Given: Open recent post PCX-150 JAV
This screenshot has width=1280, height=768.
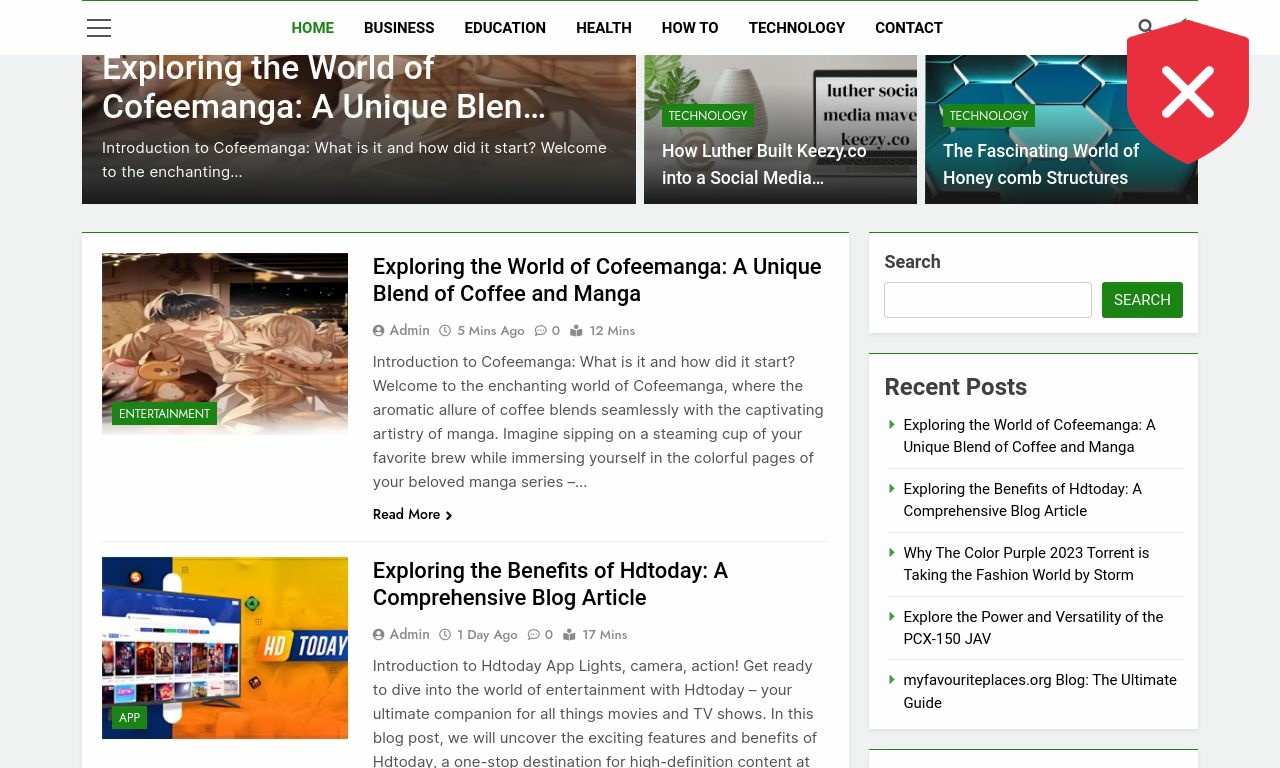Looking at the screenshot, I should [x=1033, y=628].
